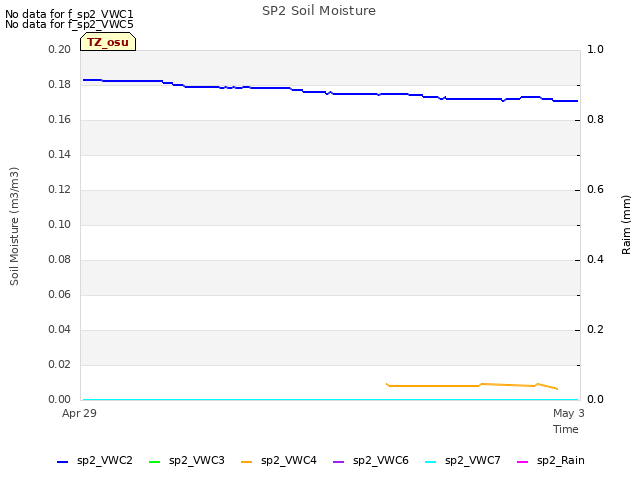Toggle sp2_VWC7 legend label
Viewport: 640px width, 480px height.
tap(473, 460)
